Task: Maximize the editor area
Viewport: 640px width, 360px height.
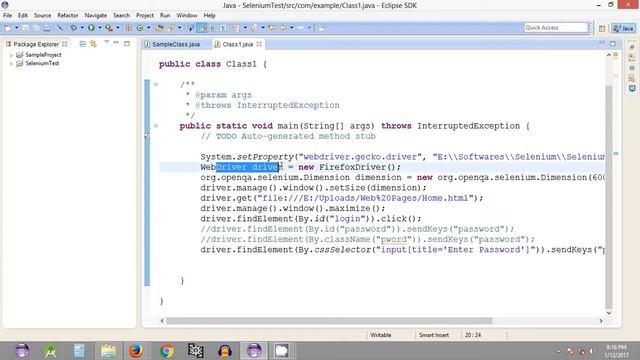Action: (613, 43)
